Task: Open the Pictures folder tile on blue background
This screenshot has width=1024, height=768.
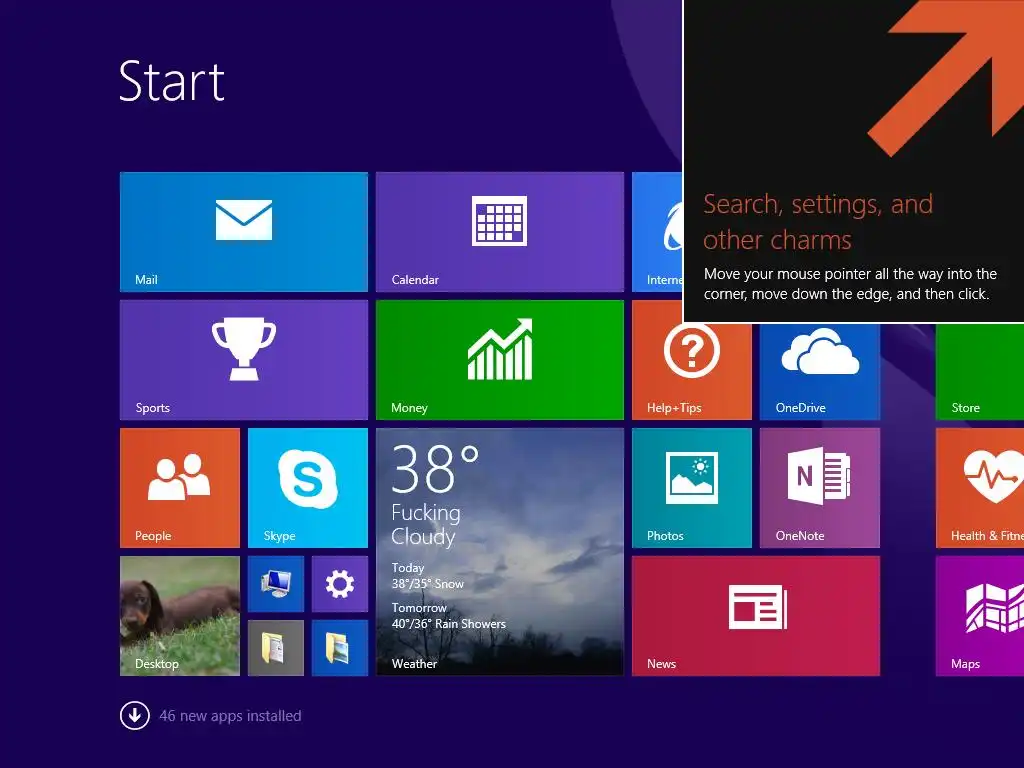Action: (x=340, y=648)
